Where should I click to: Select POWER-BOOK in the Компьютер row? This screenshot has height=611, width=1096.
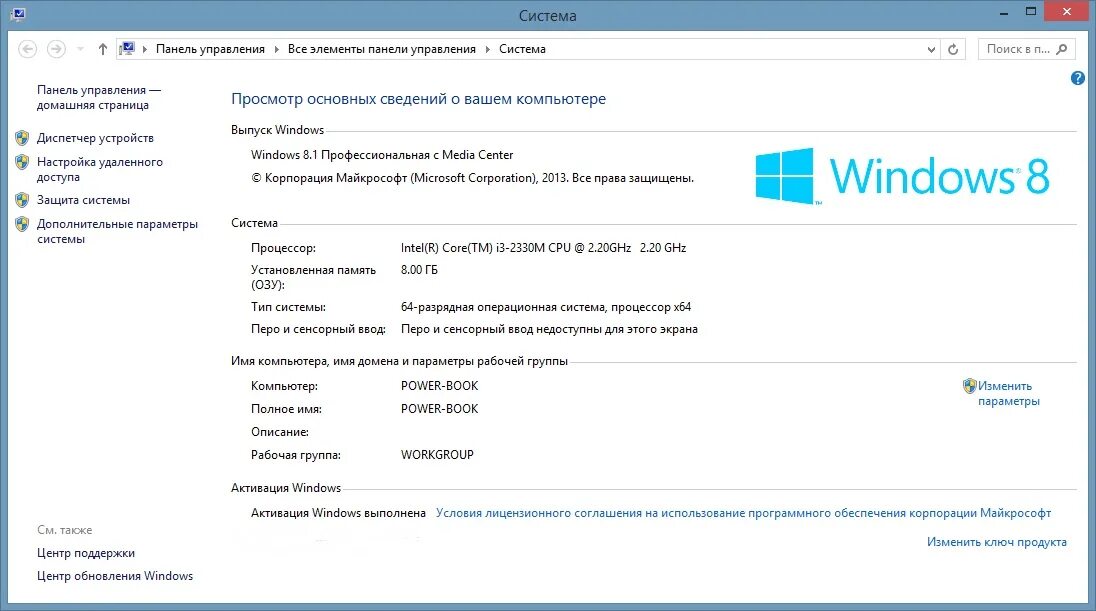pyautogui.click(x=440, y=386)
